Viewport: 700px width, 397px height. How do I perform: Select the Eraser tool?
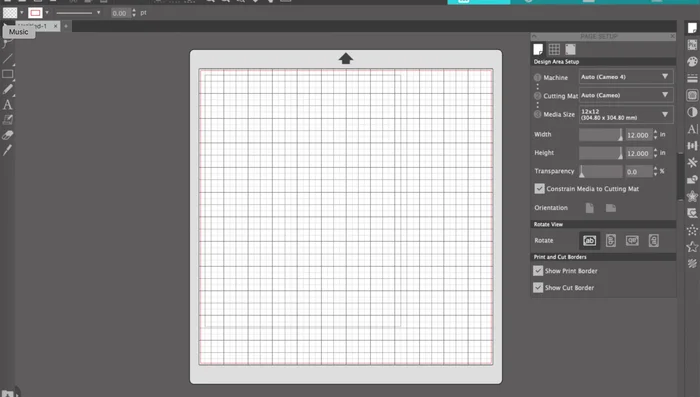click(x=8, y=135)
